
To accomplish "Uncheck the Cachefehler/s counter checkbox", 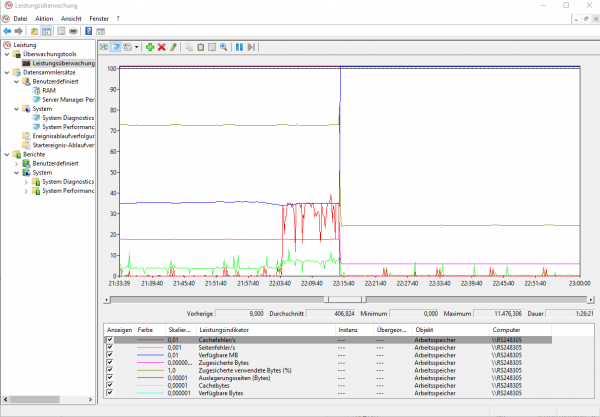I will (110, 340).
